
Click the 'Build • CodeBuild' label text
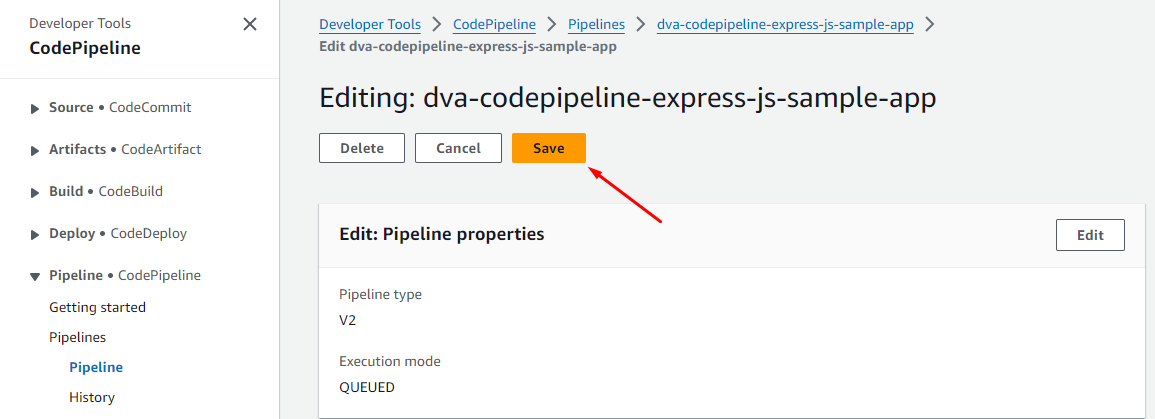(x=106, y=191)
